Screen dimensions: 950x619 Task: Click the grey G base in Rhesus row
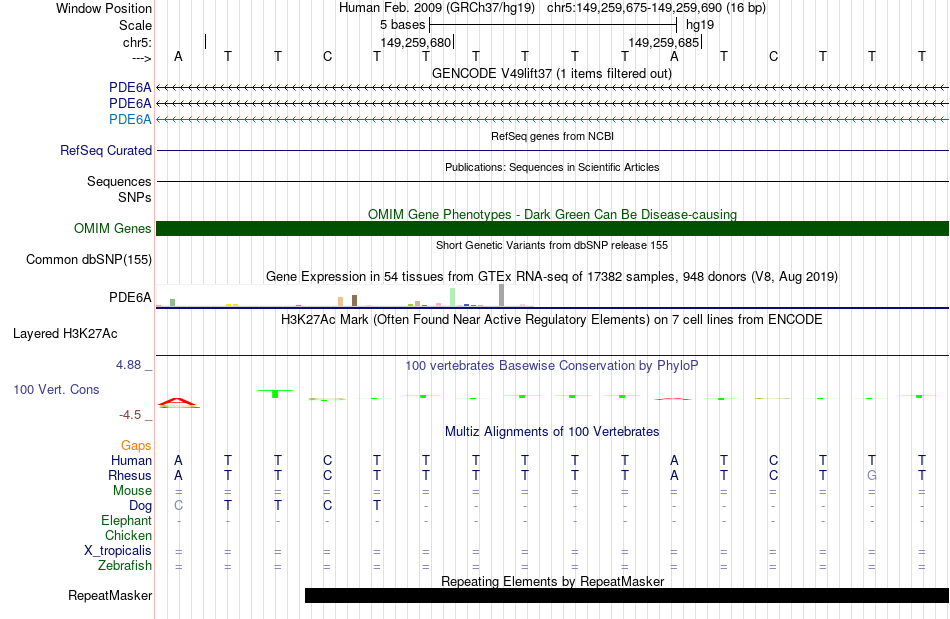coord(872,475)
